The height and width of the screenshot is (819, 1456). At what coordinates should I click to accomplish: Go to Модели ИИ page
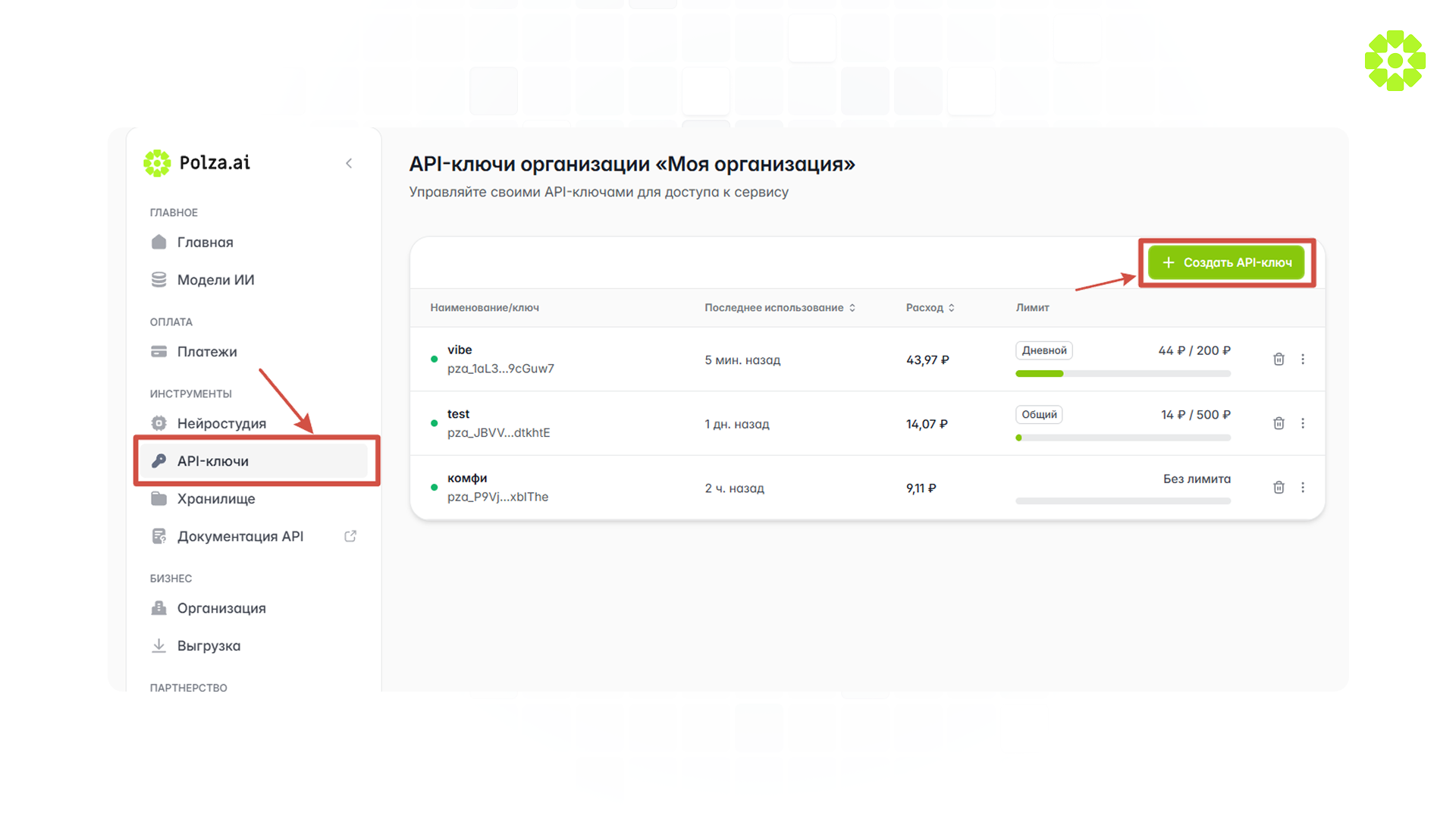(x=215, y=280)
